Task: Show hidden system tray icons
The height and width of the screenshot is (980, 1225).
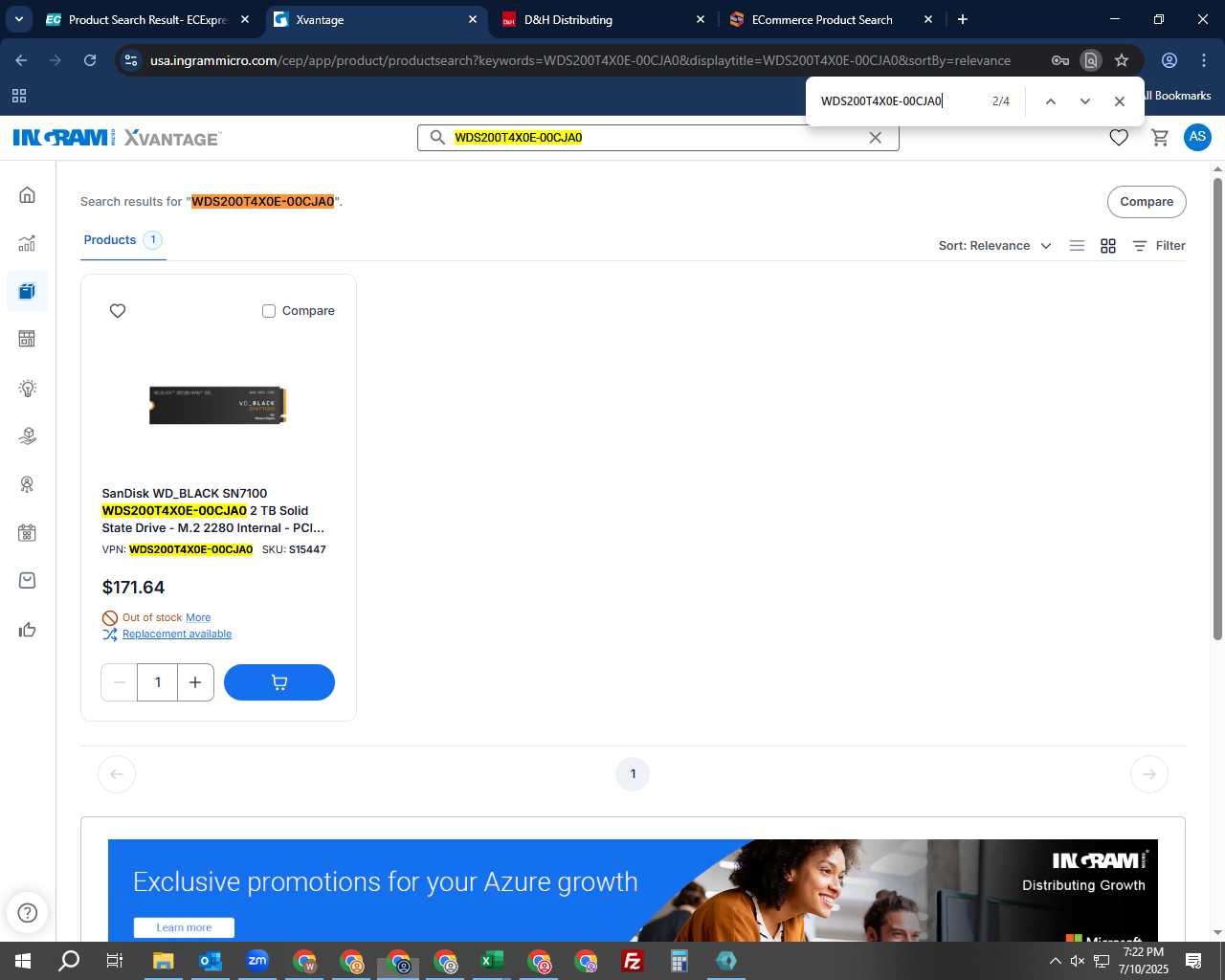Action: [x=1055, y=961]
